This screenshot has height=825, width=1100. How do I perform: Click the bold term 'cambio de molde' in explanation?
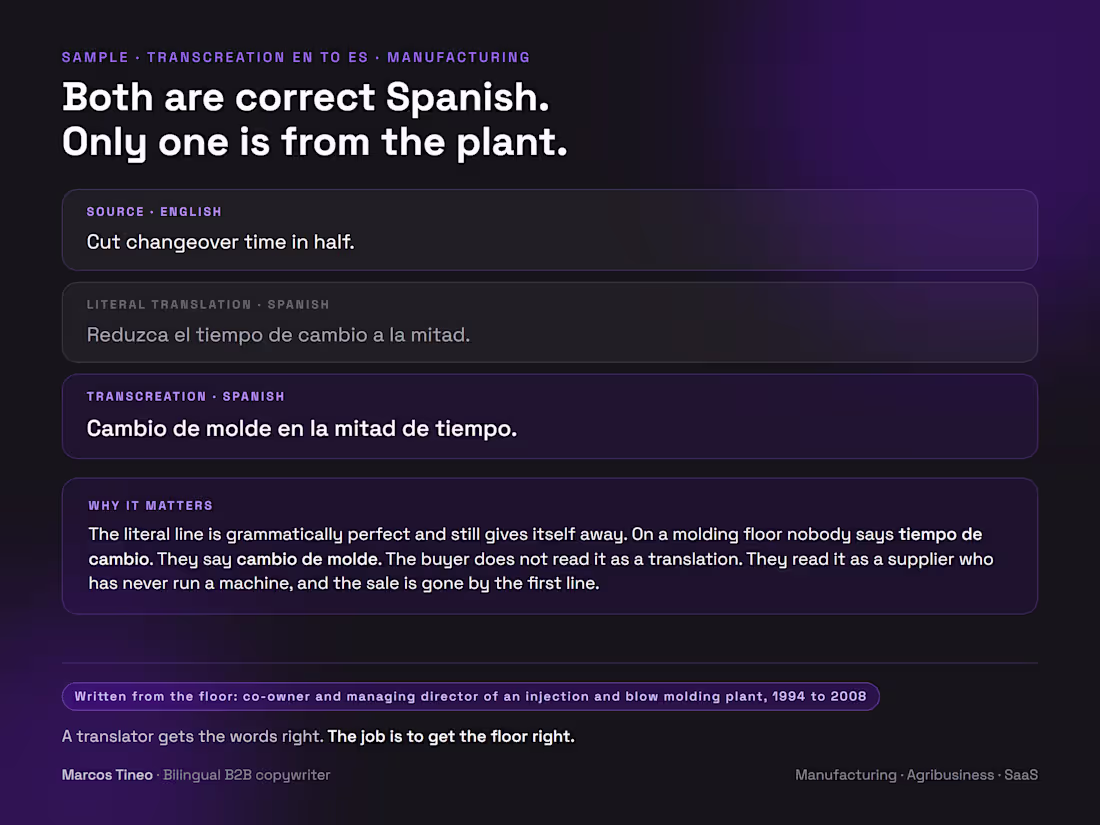point(309,559)
